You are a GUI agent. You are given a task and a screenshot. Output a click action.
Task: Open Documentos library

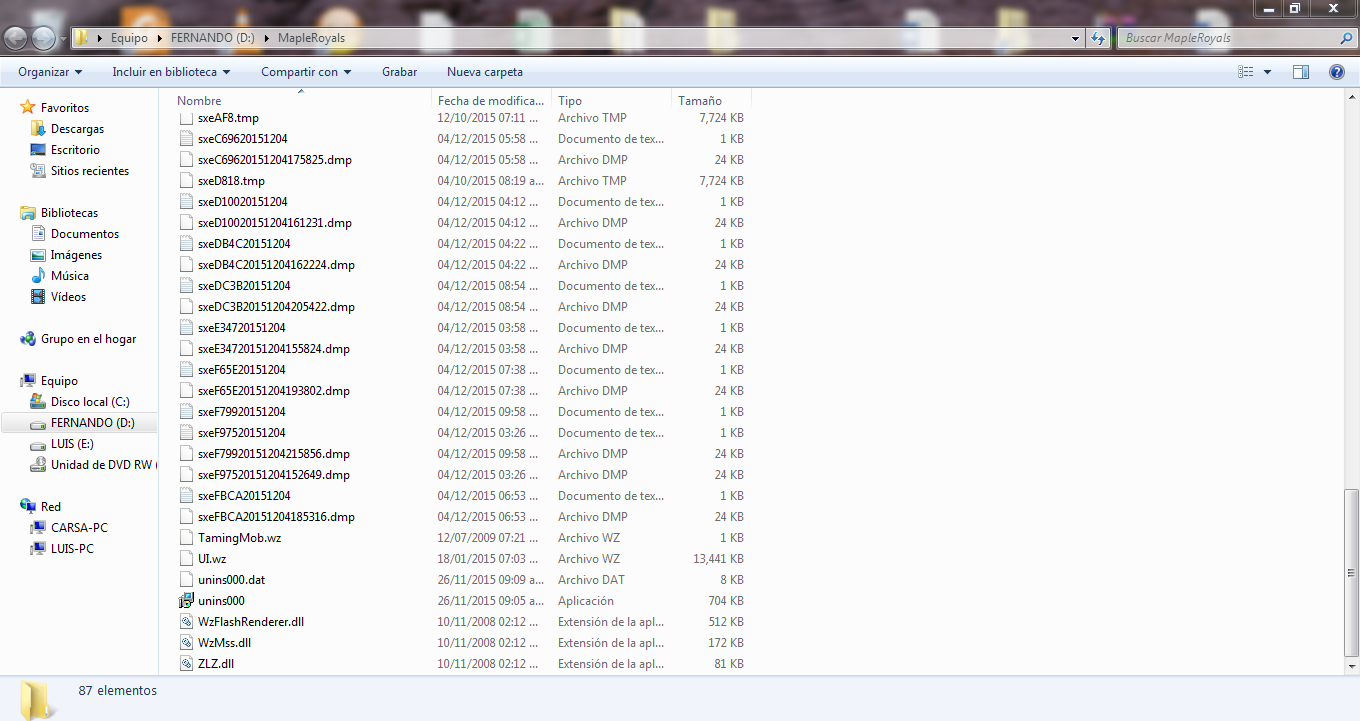point(85,234)
